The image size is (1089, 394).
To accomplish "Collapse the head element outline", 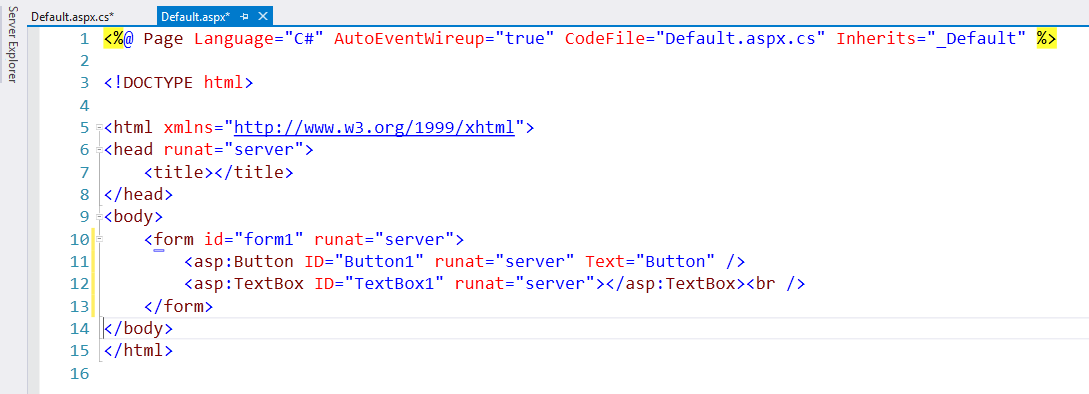I will 100,150.
